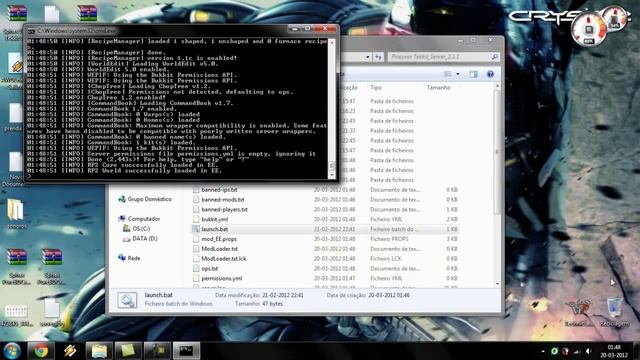This screenshot has height=360, width=640.
Task: Select the Novo Documento desktop file
Action: (15, 170)
